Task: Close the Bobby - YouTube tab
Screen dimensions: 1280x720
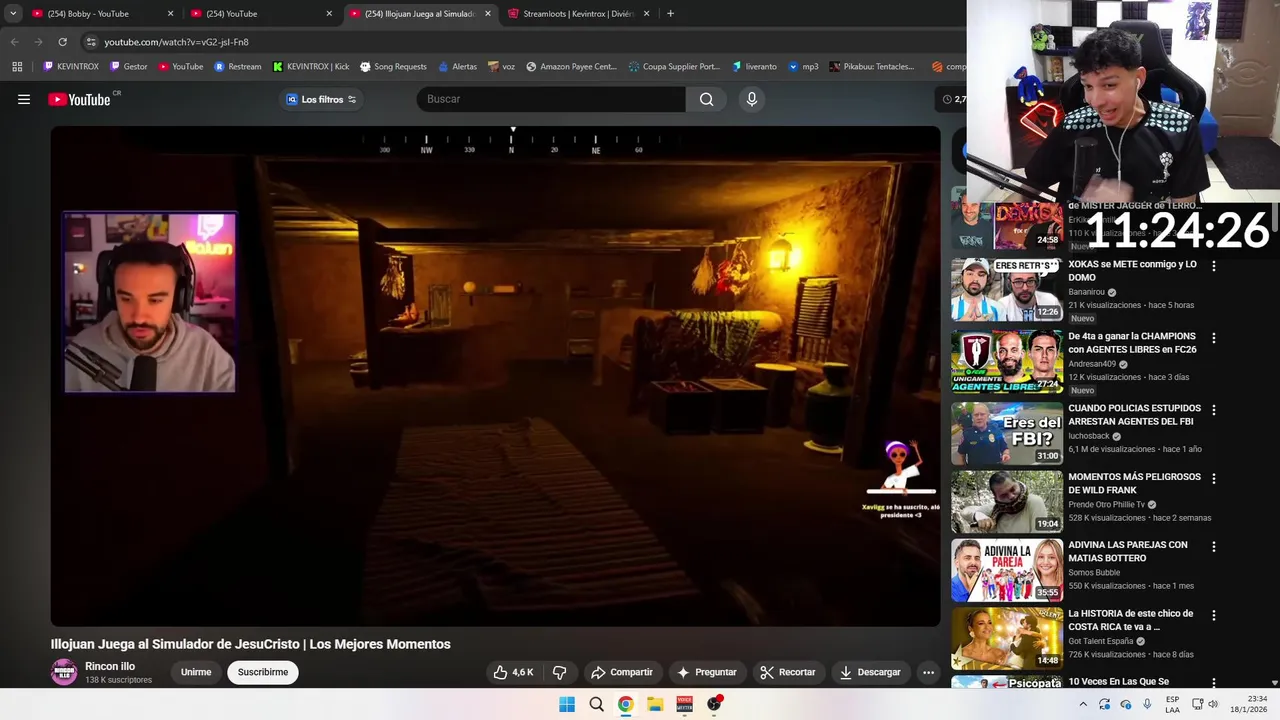Action: [170, 14]
